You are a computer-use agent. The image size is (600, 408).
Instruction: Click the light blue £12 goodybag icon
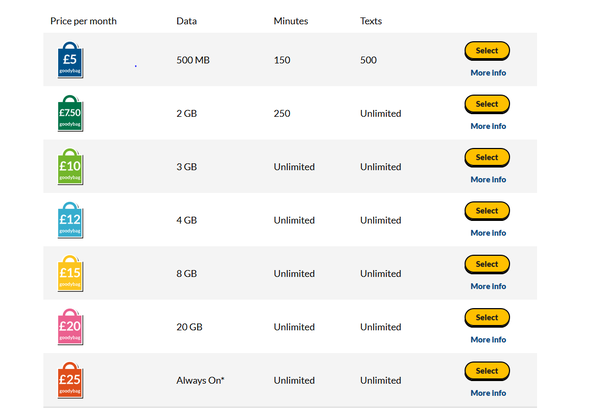(70, 220)
